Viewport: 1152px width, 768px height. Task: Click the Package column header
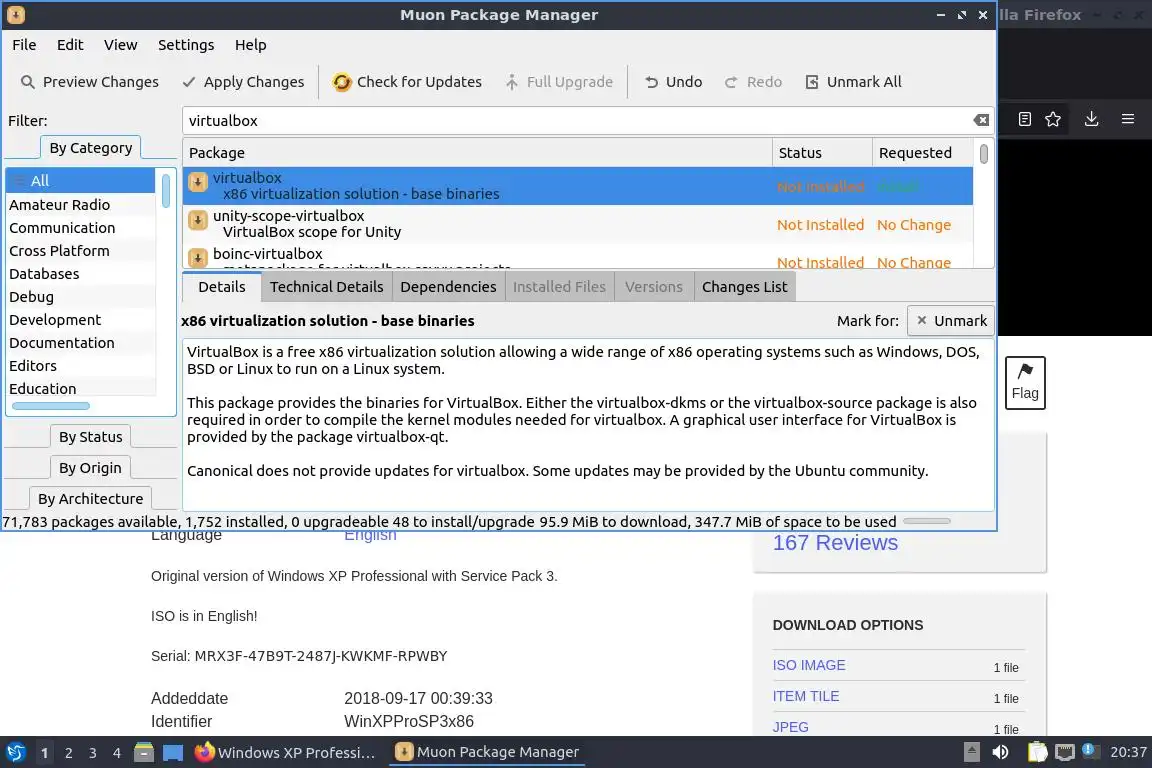coord(478,153)
